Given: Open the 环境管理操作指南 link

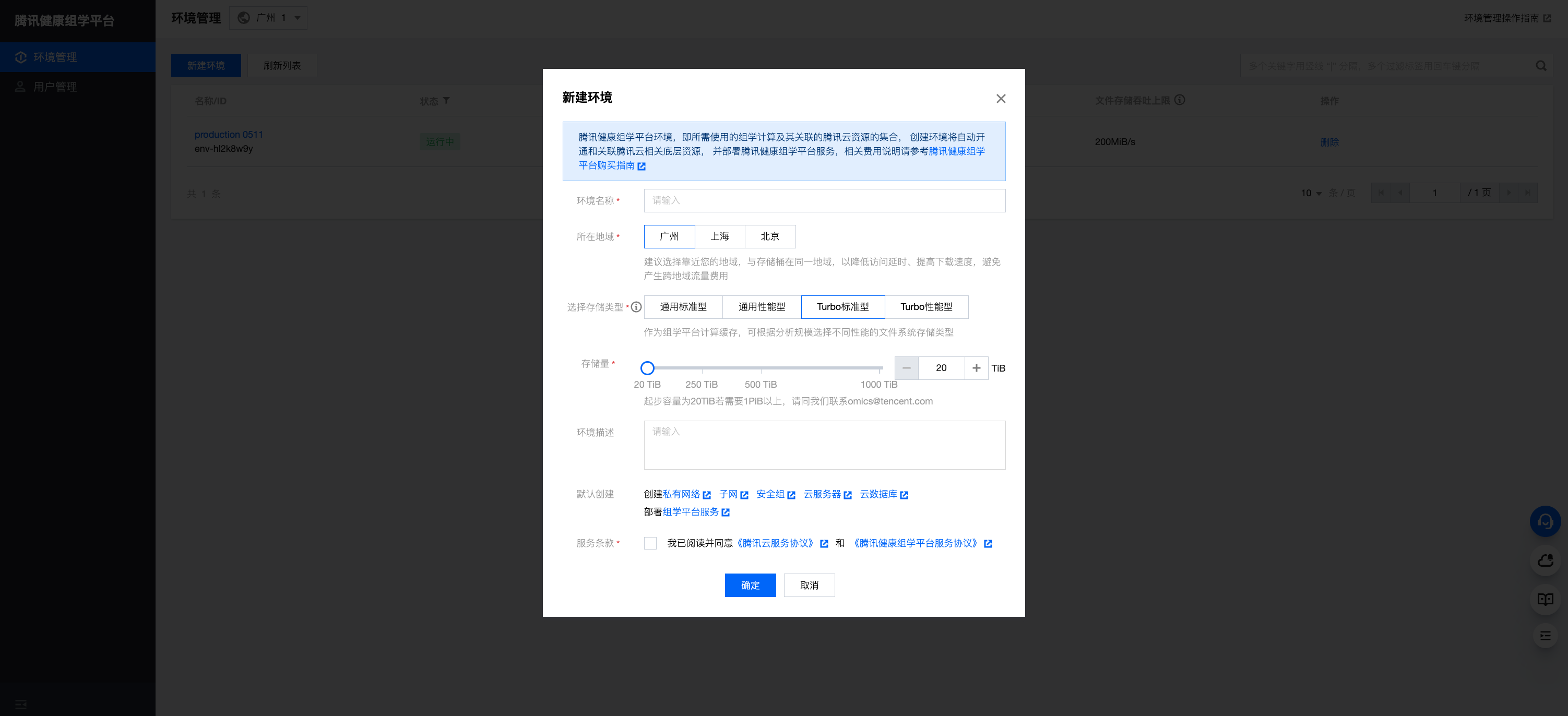Looking at the screenshot, I should (x=1501, y=18).
